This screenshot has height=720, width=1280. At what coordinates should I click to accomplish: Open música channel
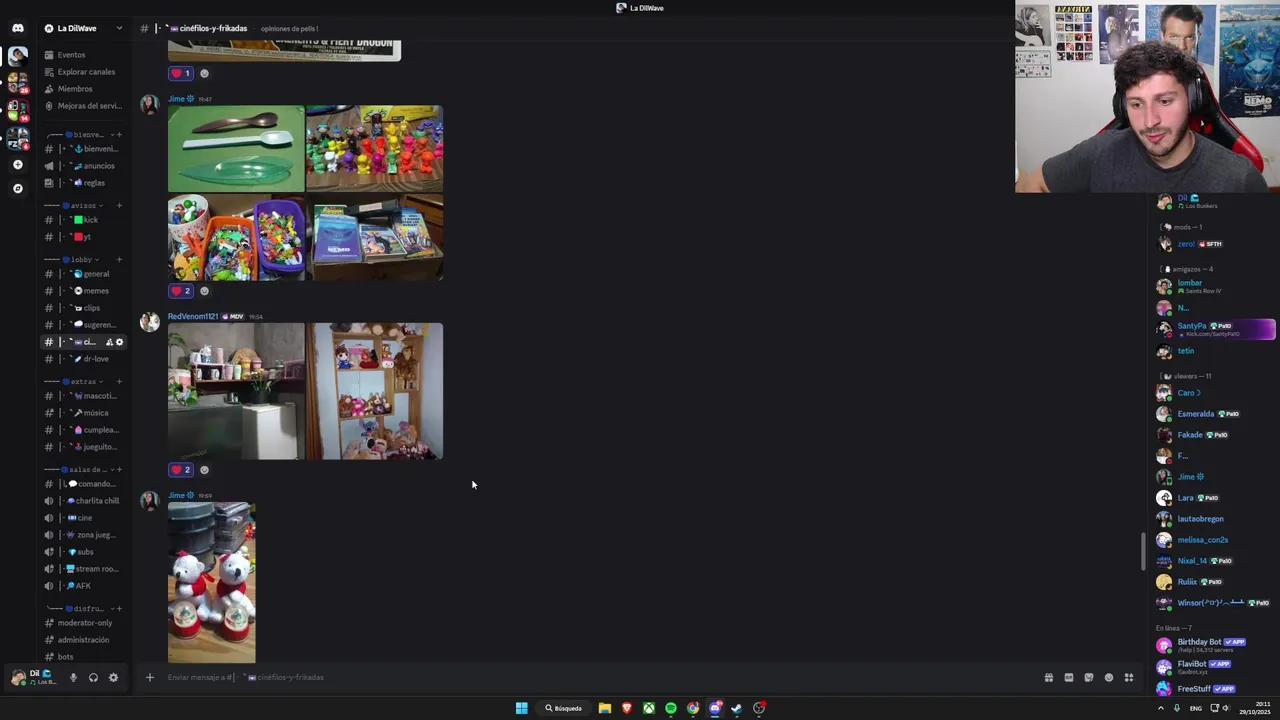tap(84, 413)
